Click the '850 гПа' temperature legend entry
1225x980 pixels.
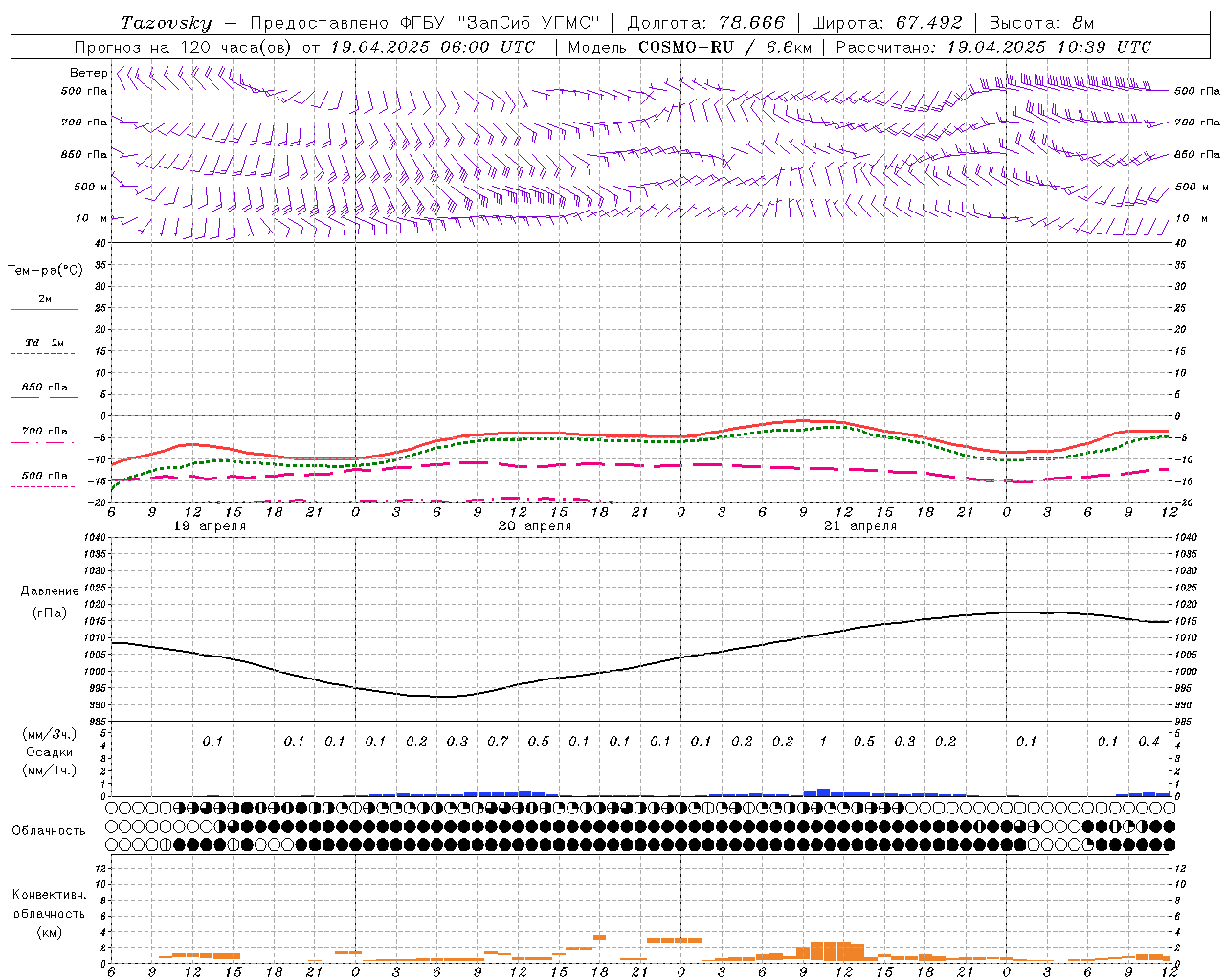pos(45,388)
